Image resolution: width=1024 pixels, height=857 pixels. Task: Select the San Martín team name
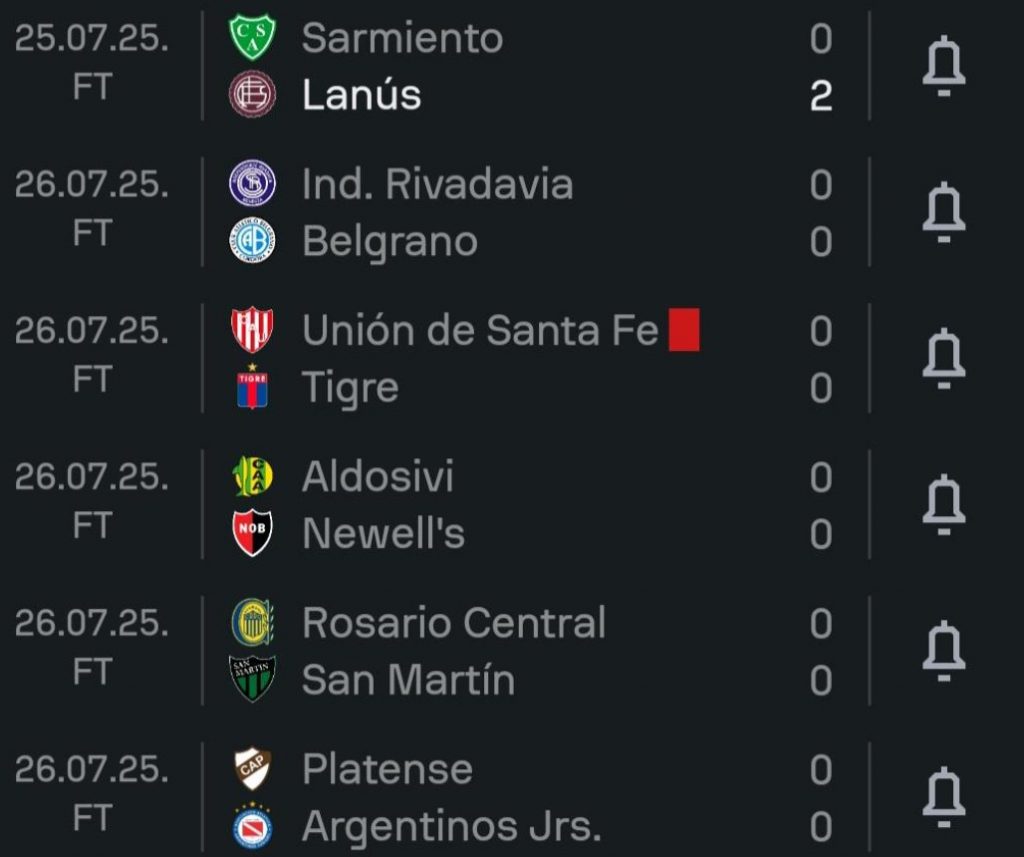point(409,680)
